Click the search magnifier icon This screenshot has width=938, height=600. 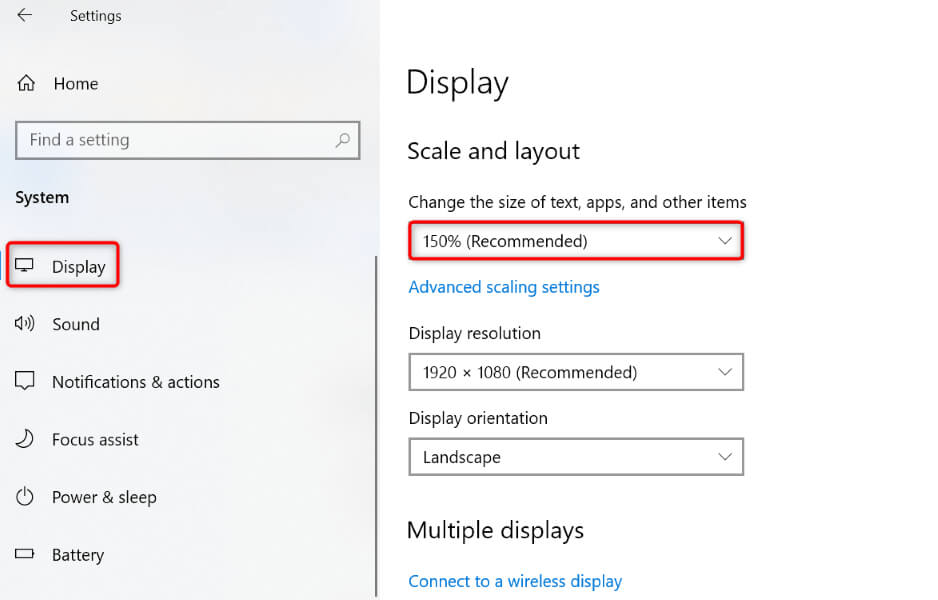point(342,140)
